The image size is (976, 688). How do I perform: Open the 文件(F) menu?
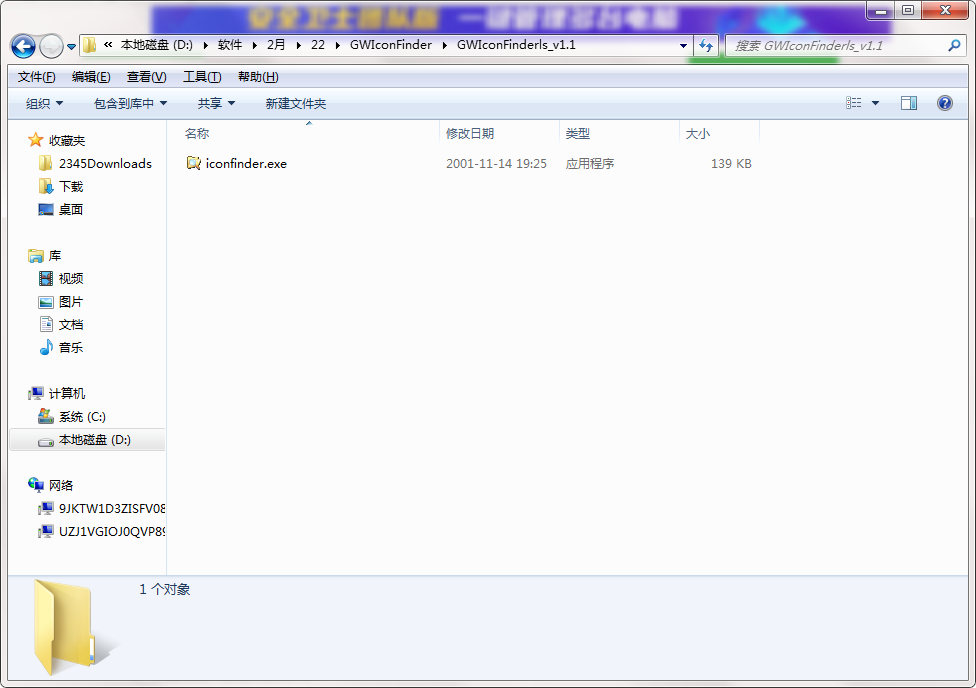pos(37,77)
